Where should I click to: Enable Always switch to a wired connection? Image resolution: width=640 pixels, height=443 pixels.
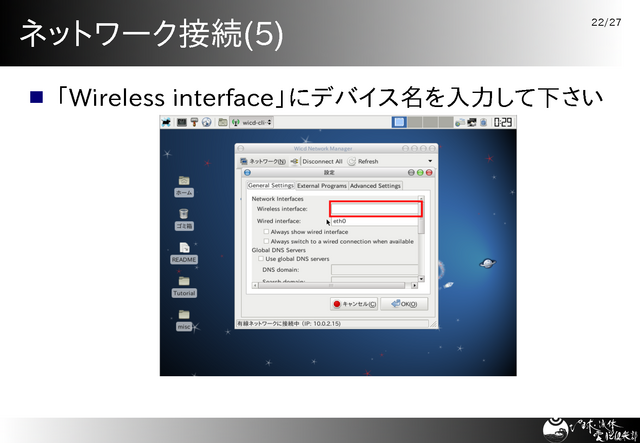(x=266, y=241)
